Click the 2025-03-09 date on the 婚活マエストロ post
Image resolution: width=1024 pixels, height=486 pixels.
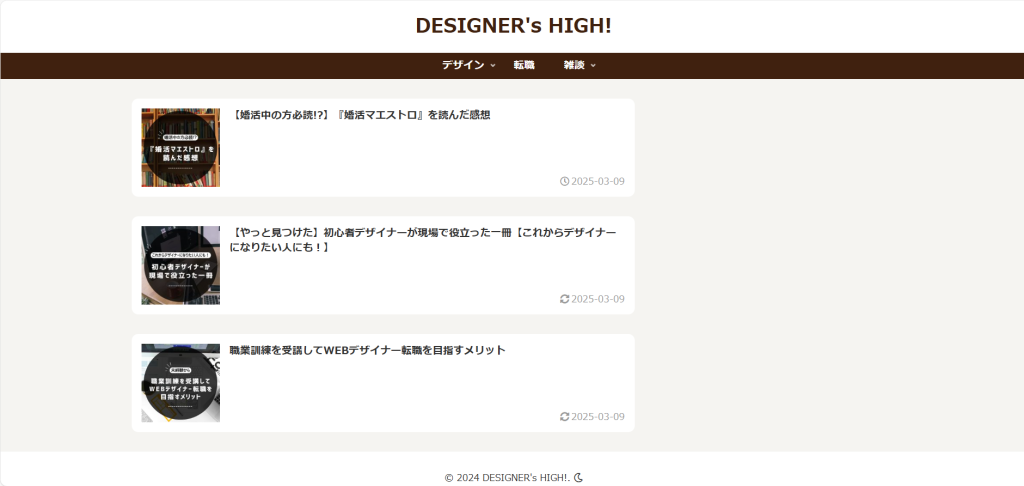[x=598, y=181]
